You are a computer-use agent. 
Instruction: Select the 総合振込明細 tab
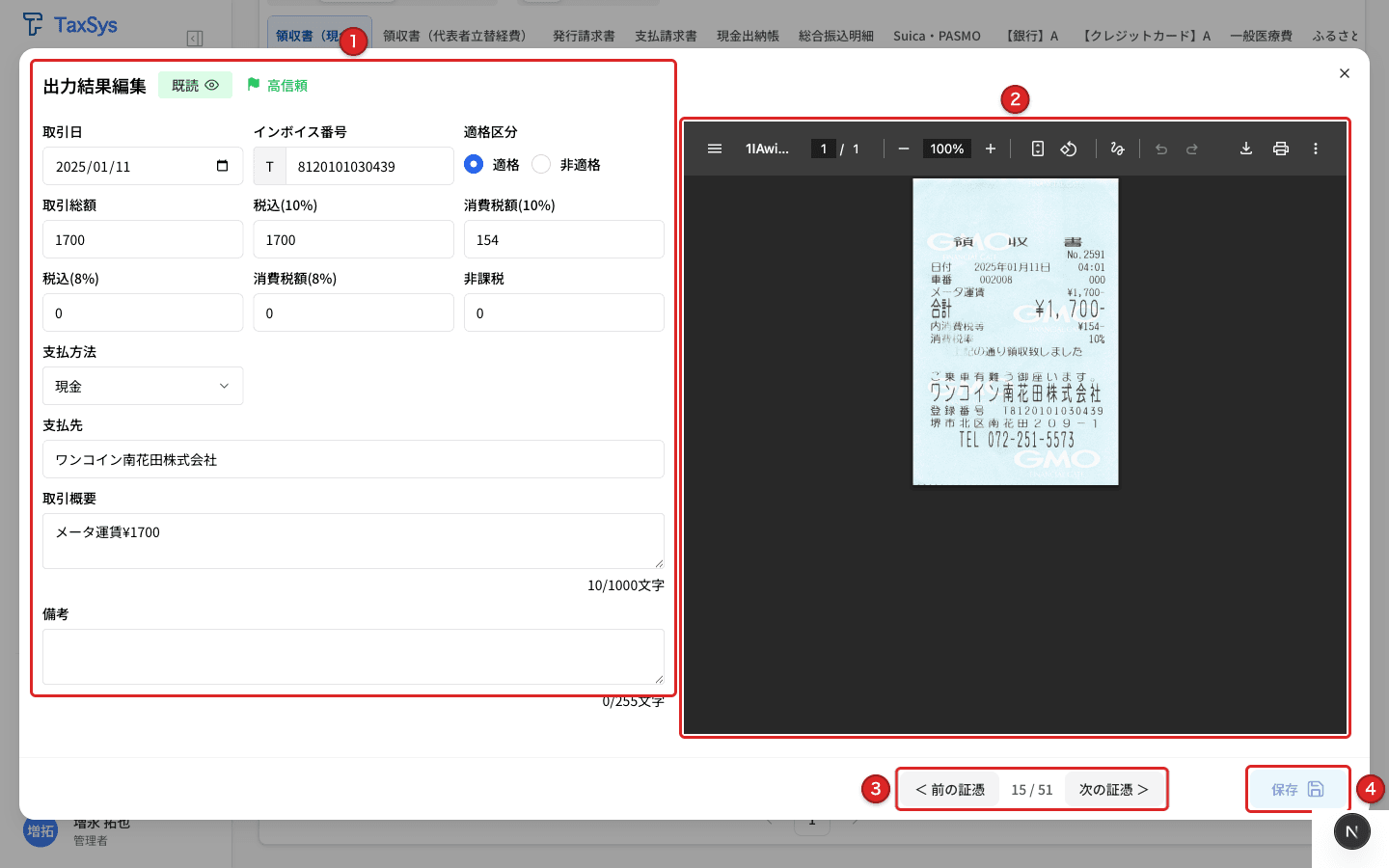coord(835,36)
